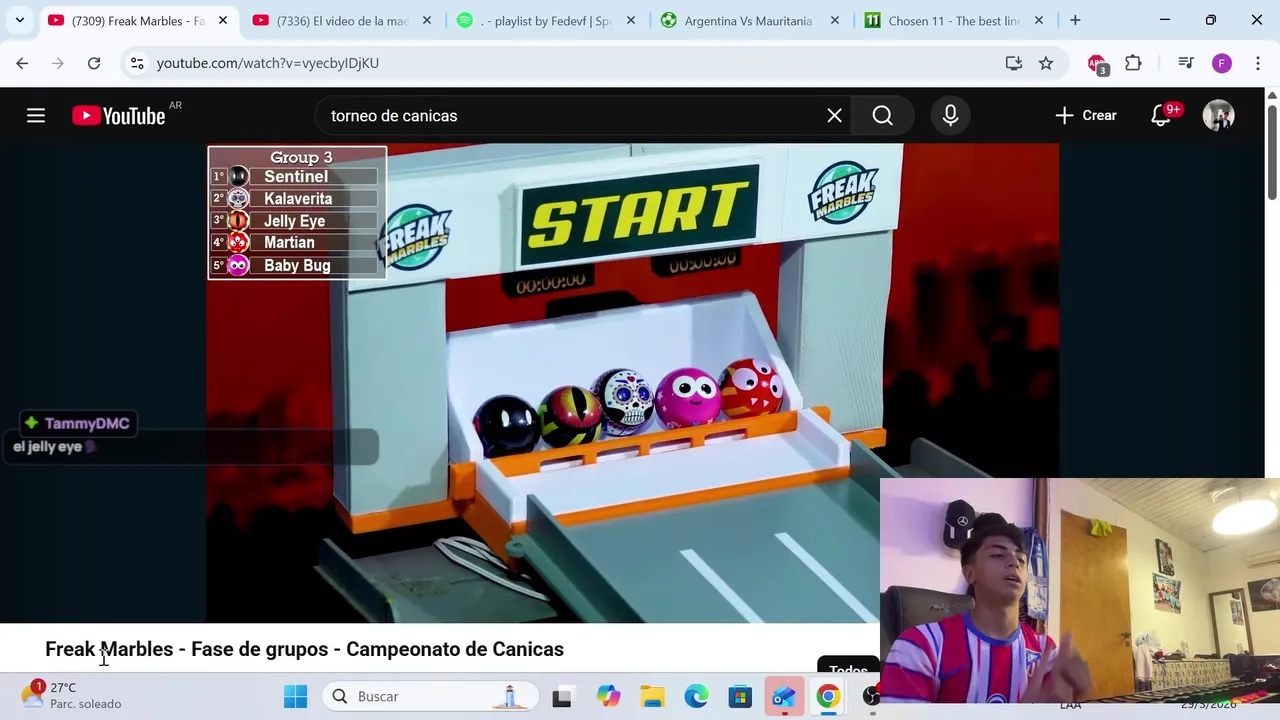Image resolution: width=1280 pixels, height=720 pixels.
Task: View site information icon in address bar
Action: click(x=137, y=63)
